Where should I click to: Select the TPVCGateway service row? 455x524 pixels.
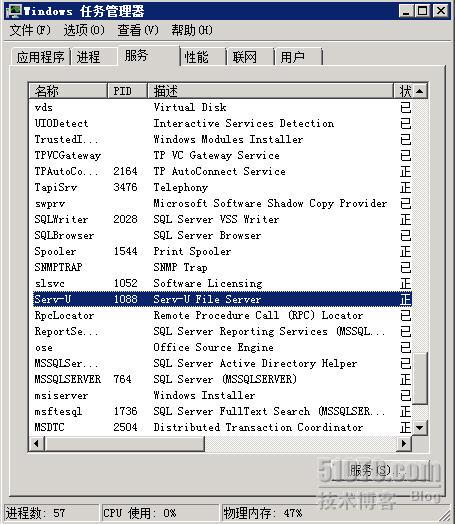click(220, 155)
